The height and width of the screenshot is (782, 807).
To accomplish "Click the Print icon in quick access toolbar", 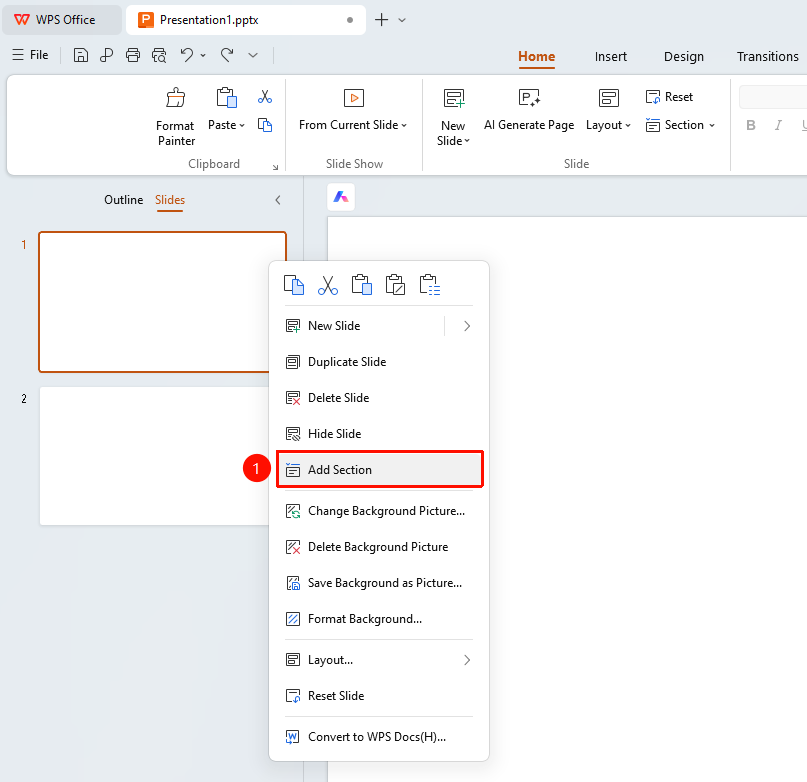I will point(133,55).
